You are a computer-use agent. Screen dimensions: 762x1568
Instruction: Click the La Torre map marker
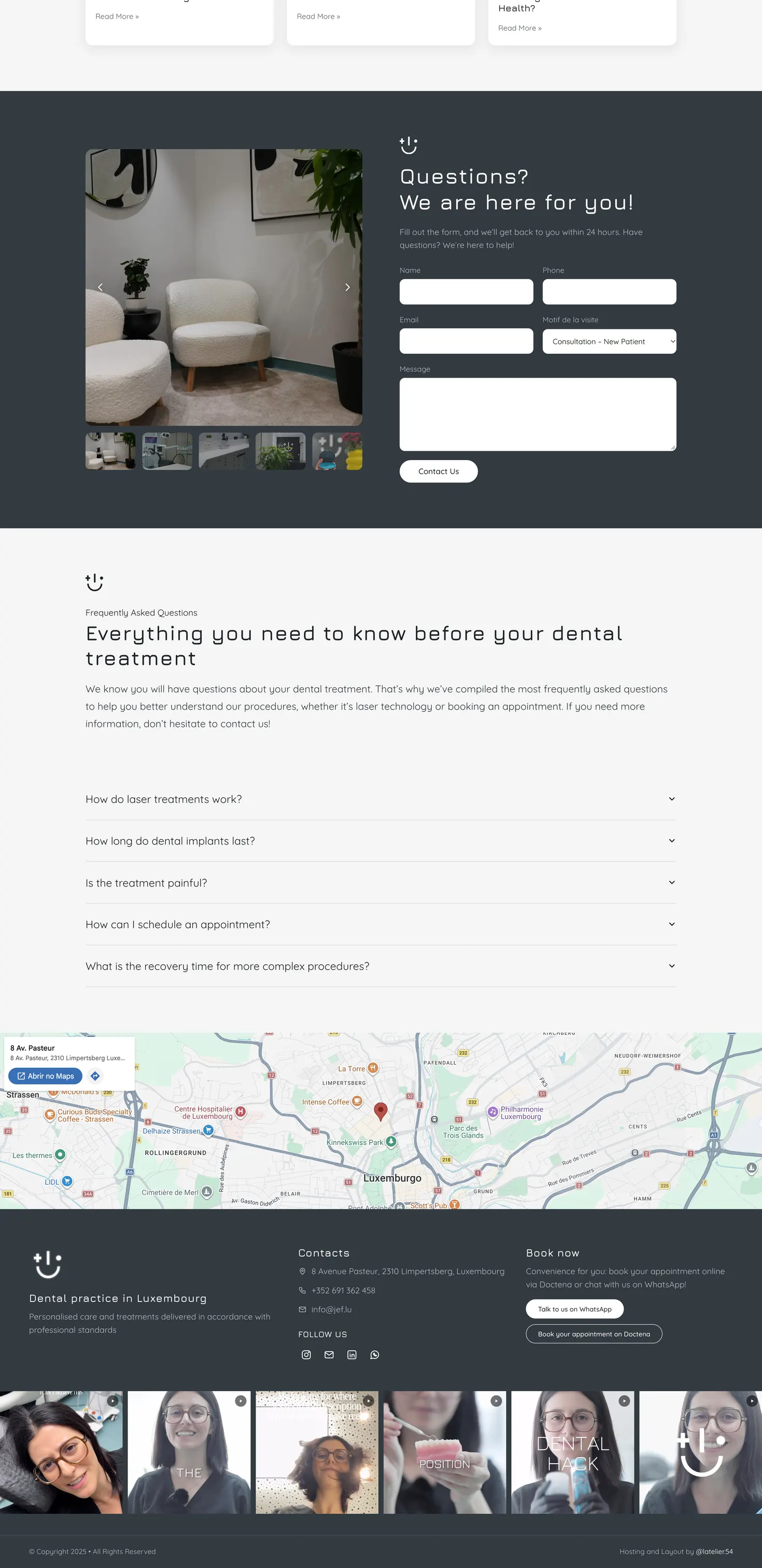tap(373, 1067)
